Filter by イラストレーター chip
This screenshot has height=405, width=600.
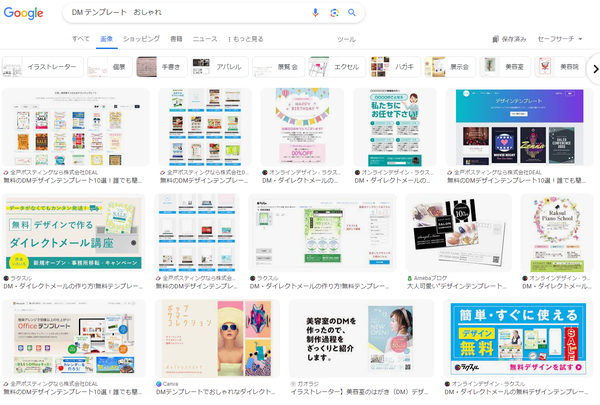click(x=43, y=67)
